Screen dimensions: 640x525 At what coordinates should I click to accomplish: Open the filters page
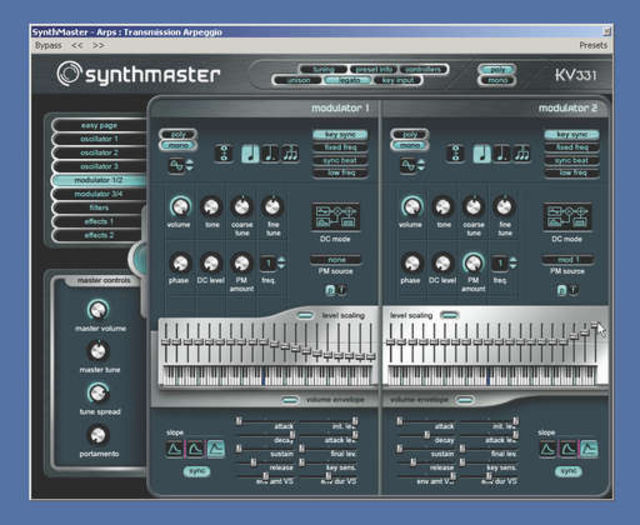(x=99, y=208)
